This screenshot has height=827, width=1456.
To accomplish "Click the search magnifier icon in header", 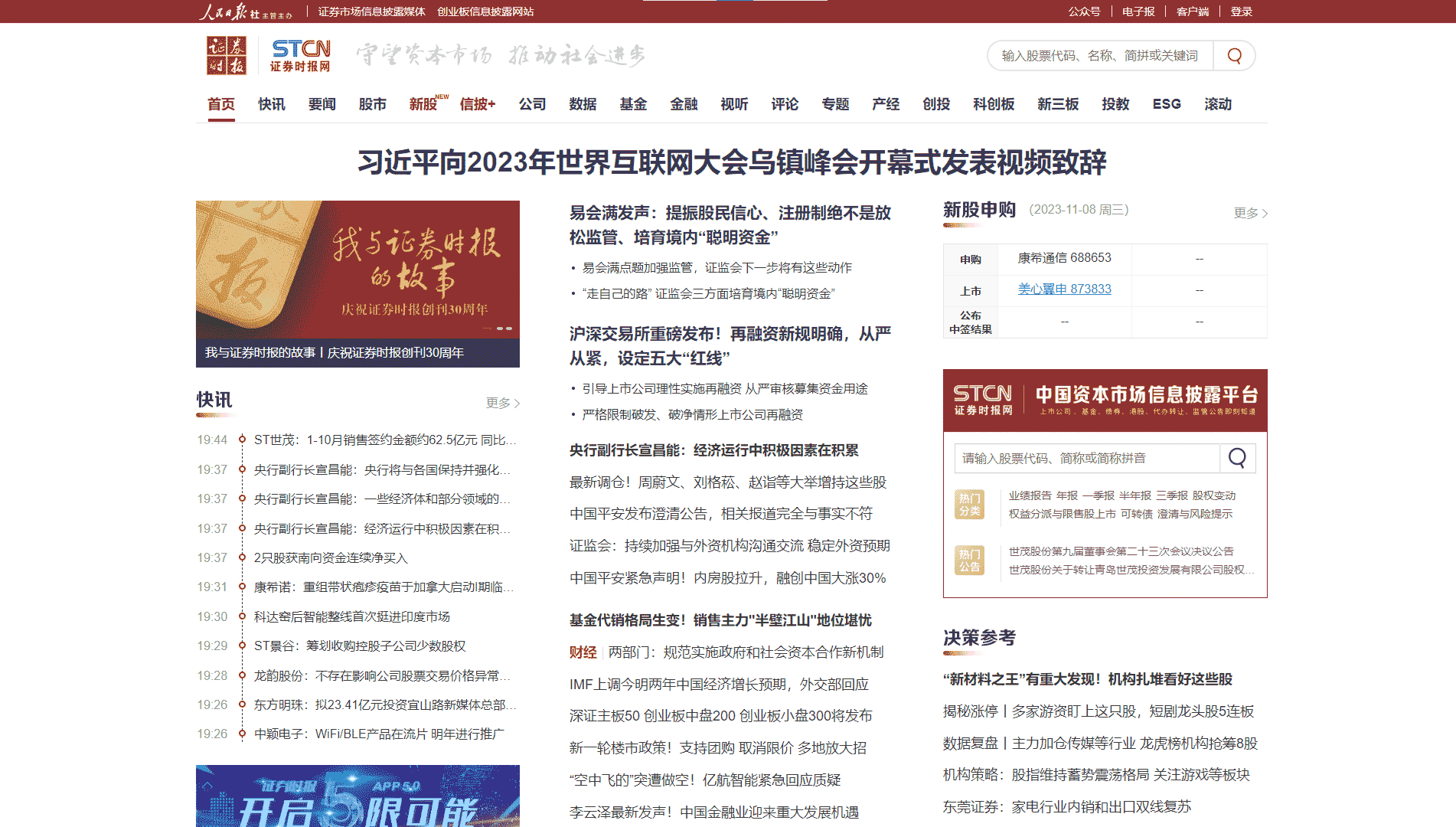I will (x=1234, y=56).
